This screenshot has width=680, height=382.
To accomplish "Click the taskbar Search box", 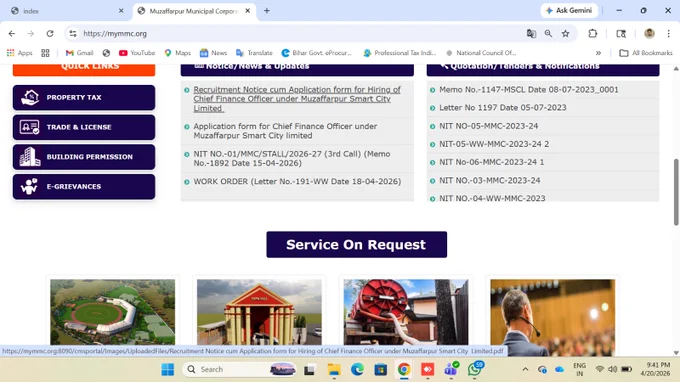I will pos(240,369).
